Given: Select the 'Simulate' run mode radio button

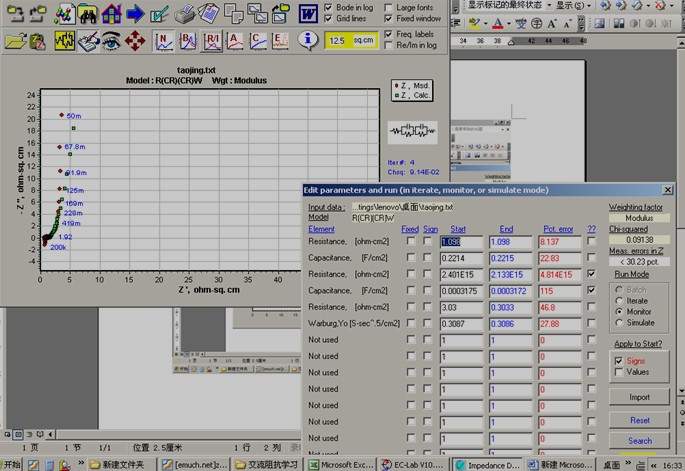Looking at the screenshot, I should point(619,323).
